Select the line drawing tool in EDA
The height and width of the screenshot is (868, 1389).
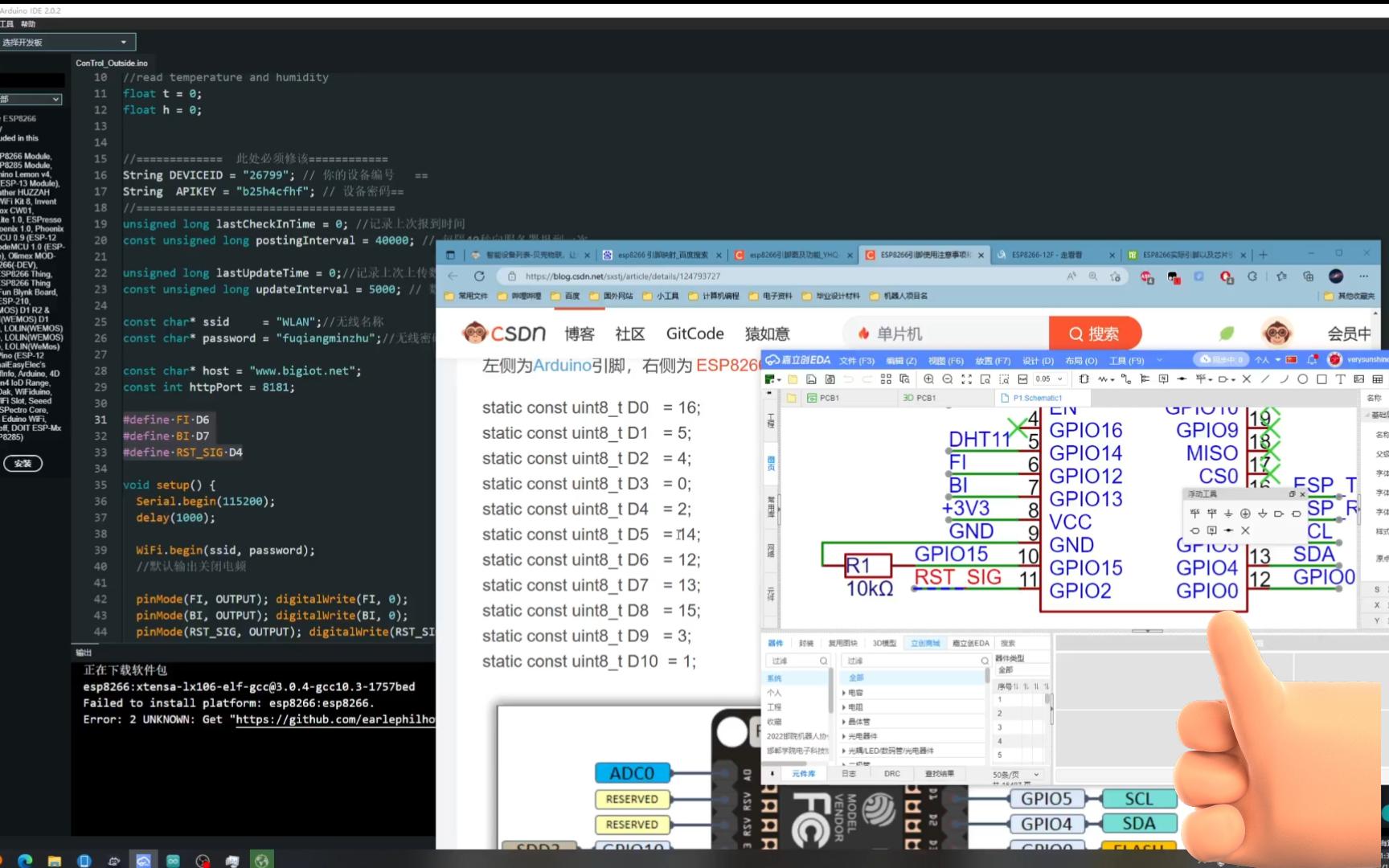click(1265, 379)
